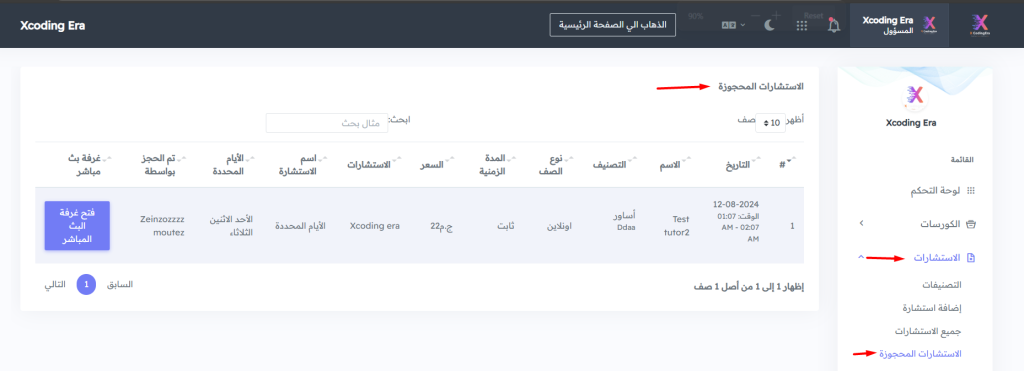1024x371 pixels.
Task: Open التصنيفات submenu item
Action: pos(942,285)
